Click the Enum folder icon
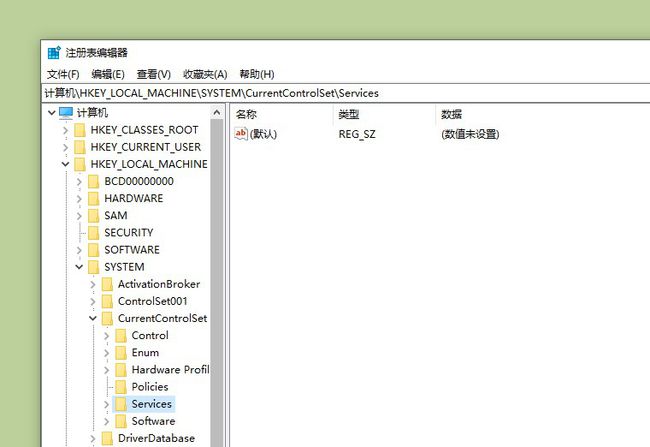This screenshot has width=650, height=447. click(121, 353)
